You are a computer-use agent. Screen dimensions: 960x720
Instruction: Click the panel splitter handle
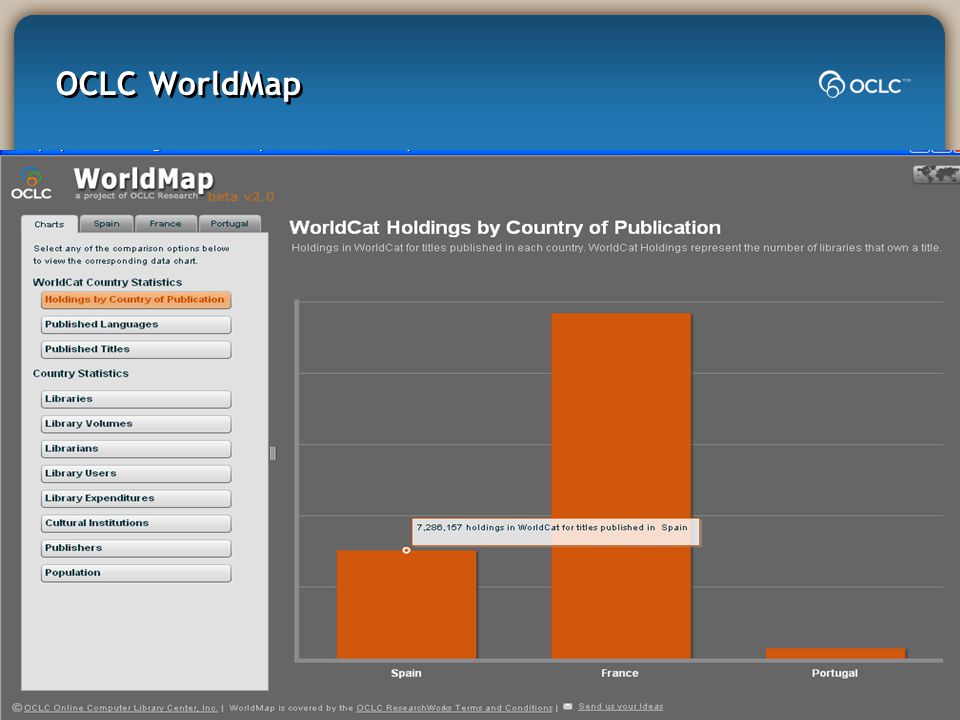[x=272, y=453]
